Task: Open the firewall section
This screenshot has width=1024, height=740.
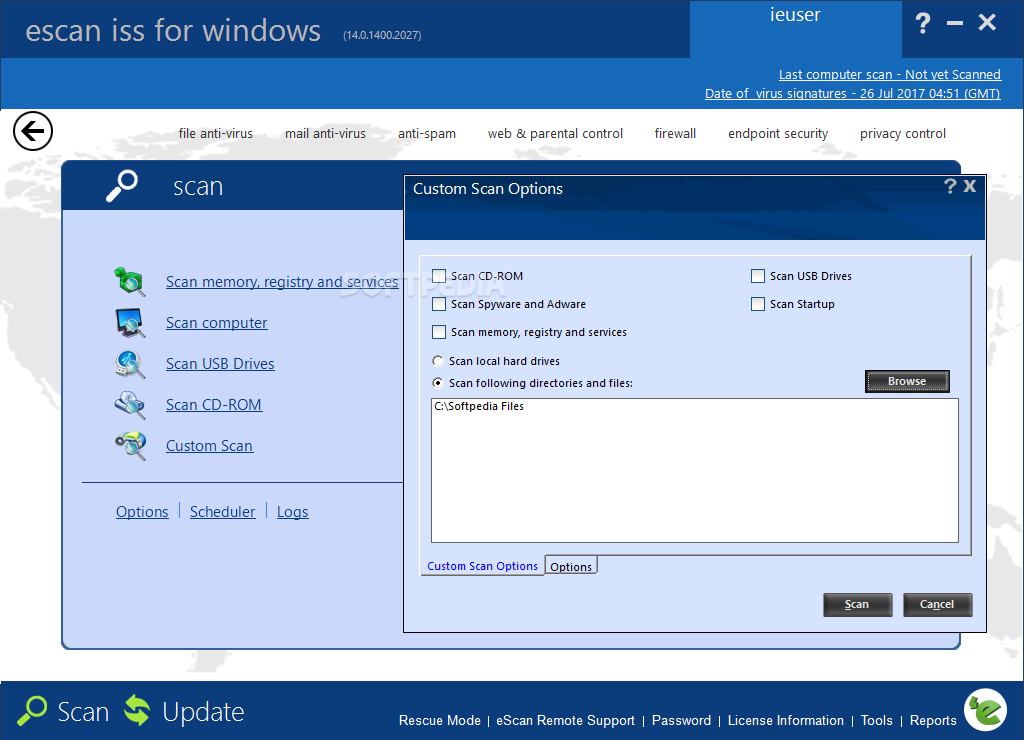Action: [675, 133]
